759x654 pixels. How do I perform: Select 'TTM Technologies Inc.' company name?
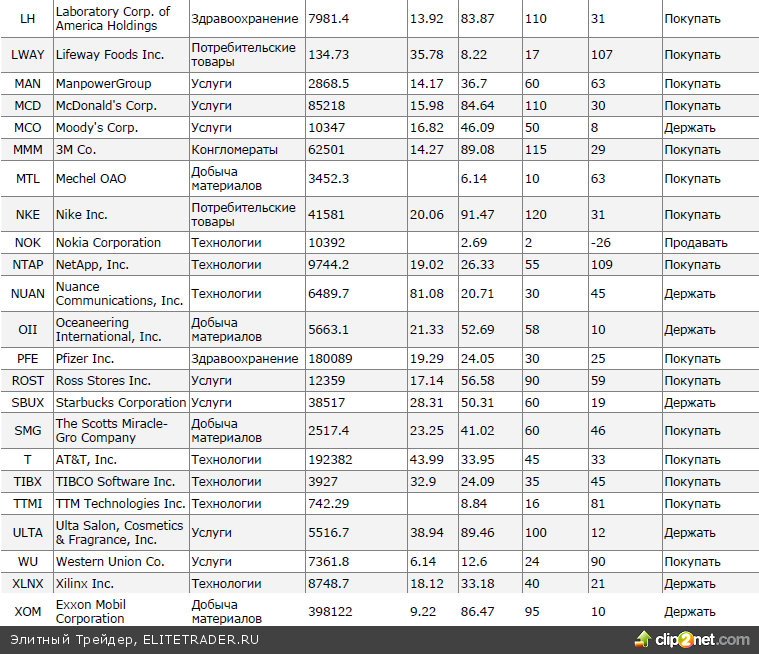click(121, 504)
